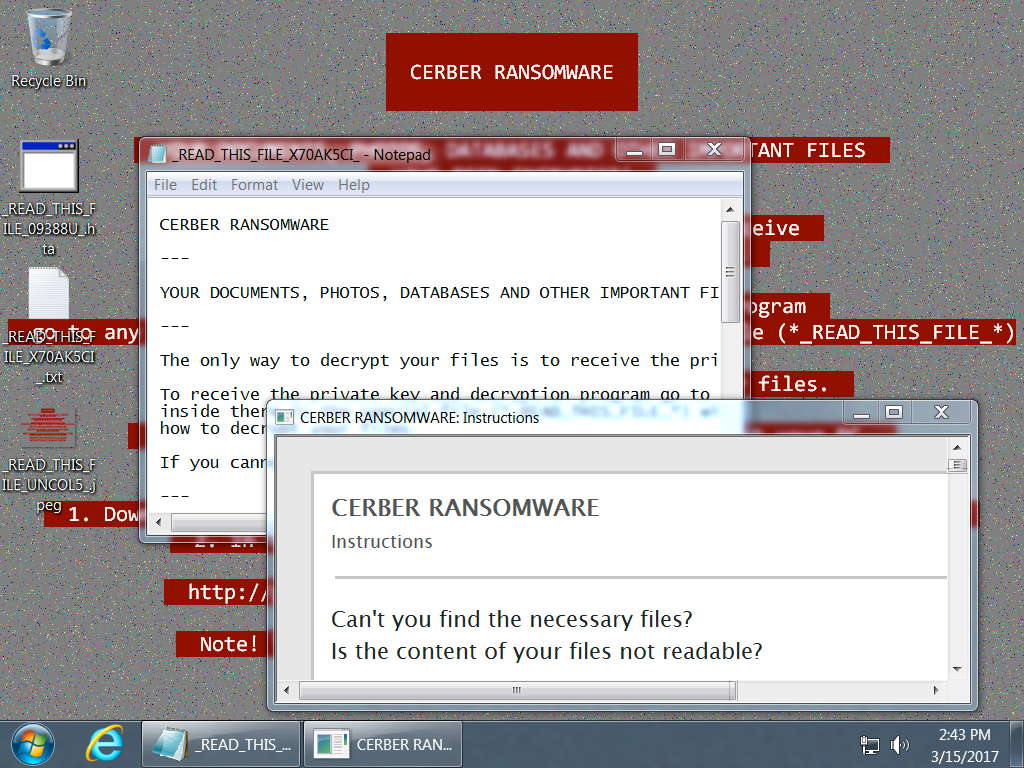The height and width of the screenshot is (768, 1024).
Task: Click the 'Instructions' subtitle text
Action: (381, 541)
